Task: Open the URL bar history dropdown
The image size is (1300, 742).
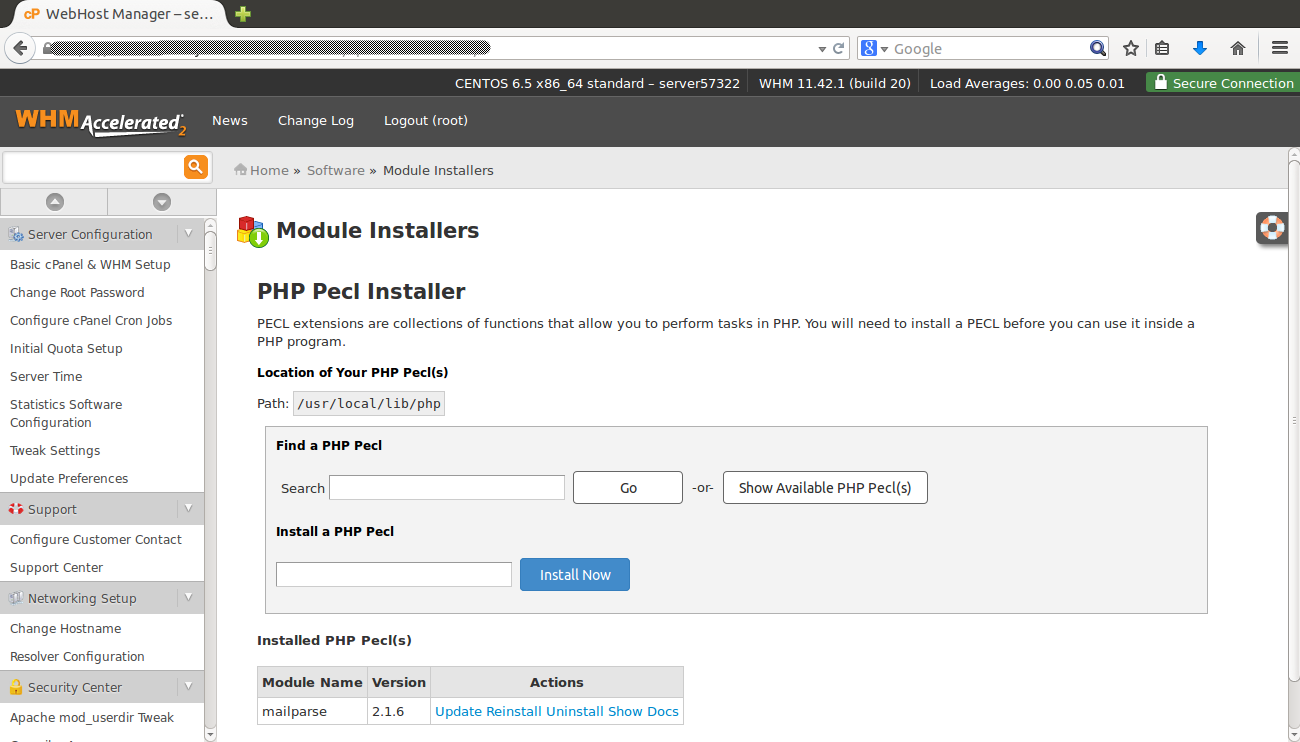Action: (822, 48)
